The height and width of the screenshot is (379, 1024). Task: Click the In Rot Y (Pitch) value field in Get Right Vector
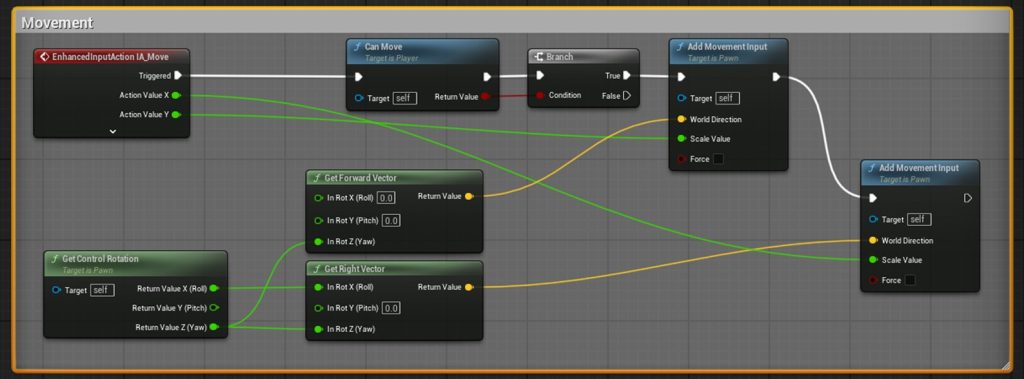pyautogui.click(x=391, y=308)
